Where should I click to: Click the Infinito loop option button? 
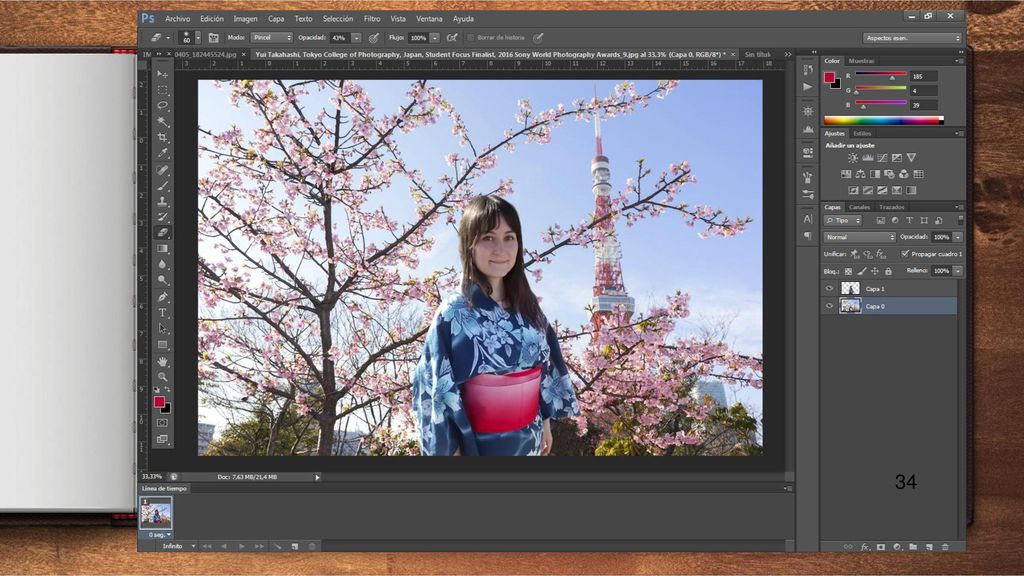pyautogui.click(x=178, y=546)
